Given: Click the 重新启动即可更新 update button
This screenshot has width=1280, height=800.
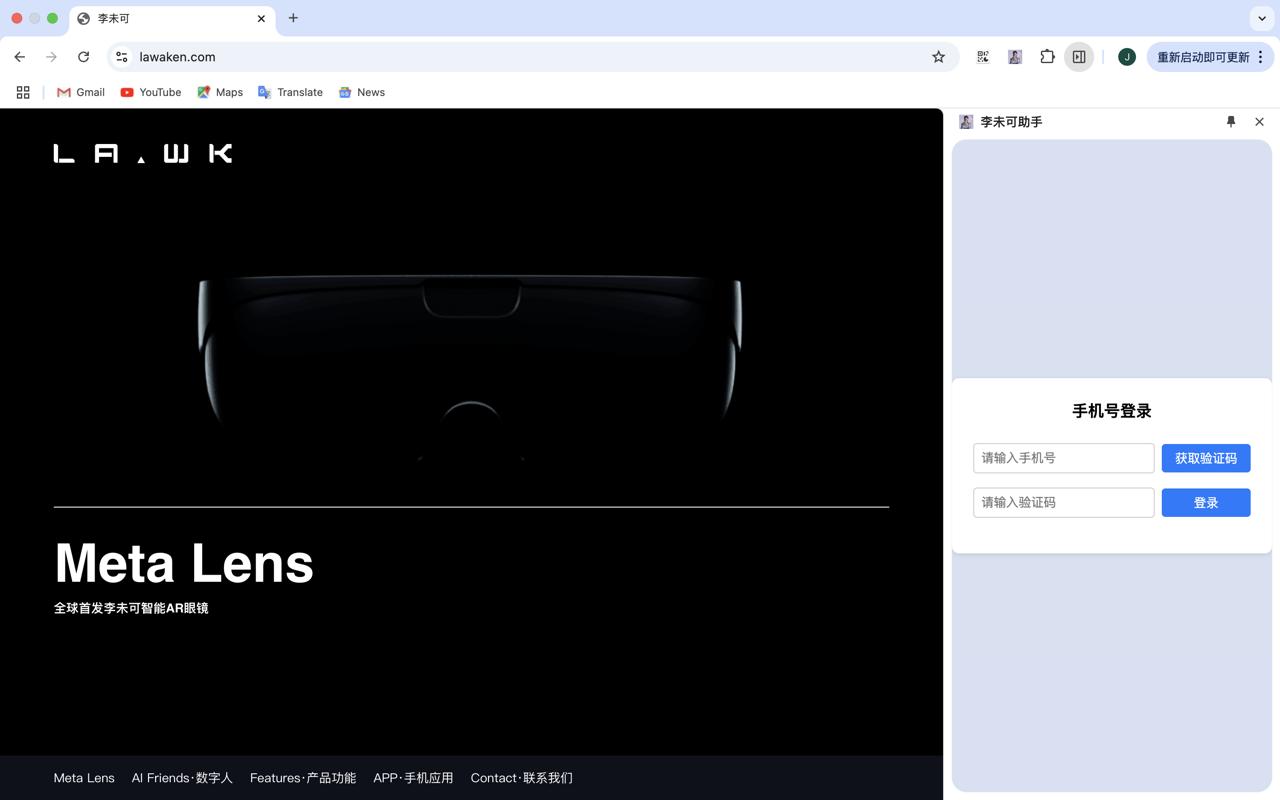Looking at the screenshot, I should coord(1203,57).
